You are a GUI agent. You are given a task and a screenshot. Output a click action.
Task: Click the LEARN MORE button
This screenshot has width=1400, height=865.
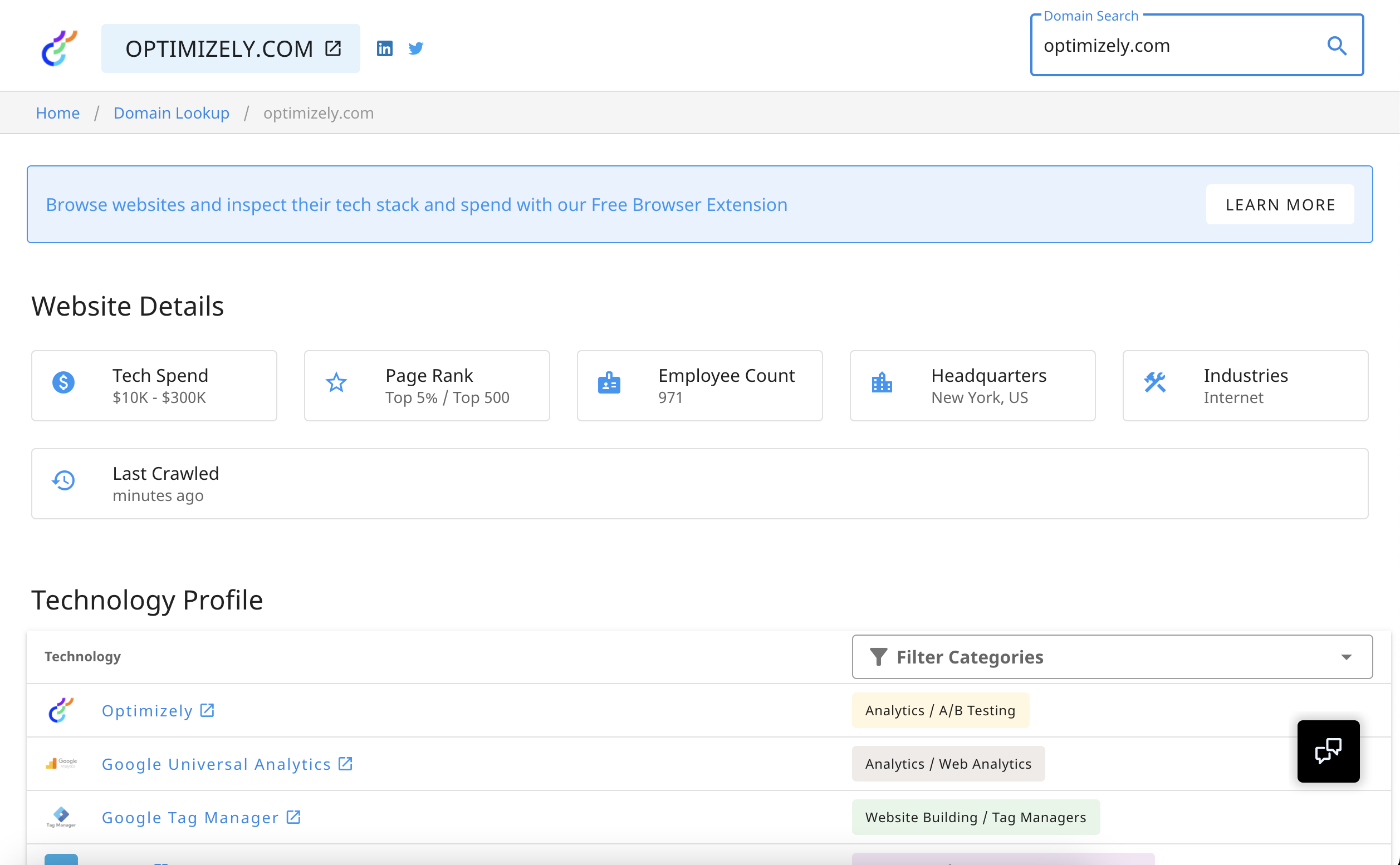coord(1280,204)
